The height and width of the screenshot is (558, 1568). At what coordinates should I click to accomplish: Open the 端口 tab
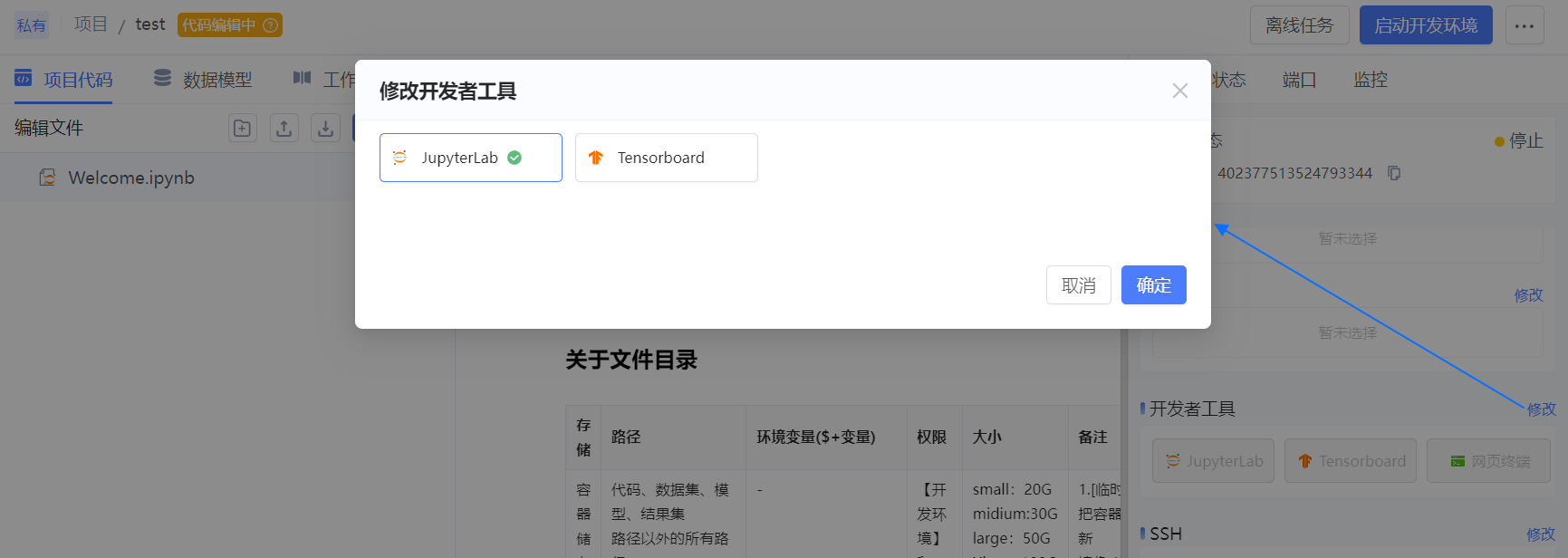(x=1299, y=80)
